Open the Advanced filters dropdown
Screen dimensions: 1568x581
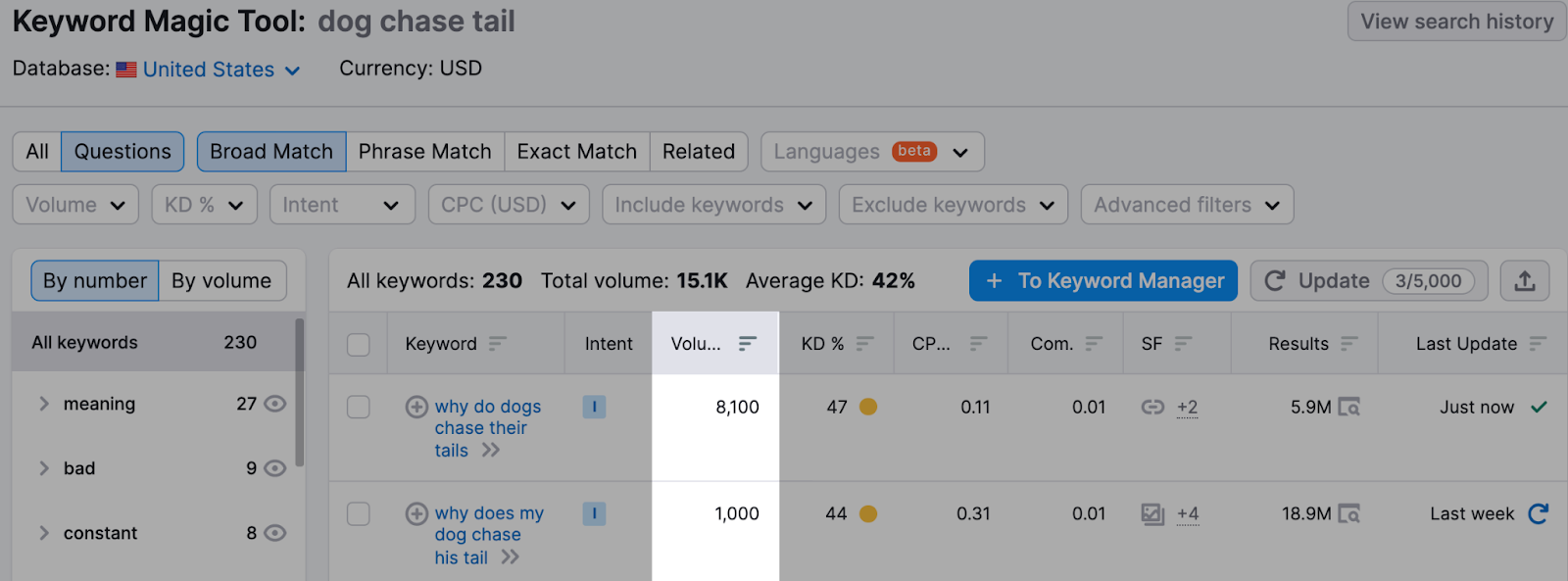click(x=1187, y=205)
